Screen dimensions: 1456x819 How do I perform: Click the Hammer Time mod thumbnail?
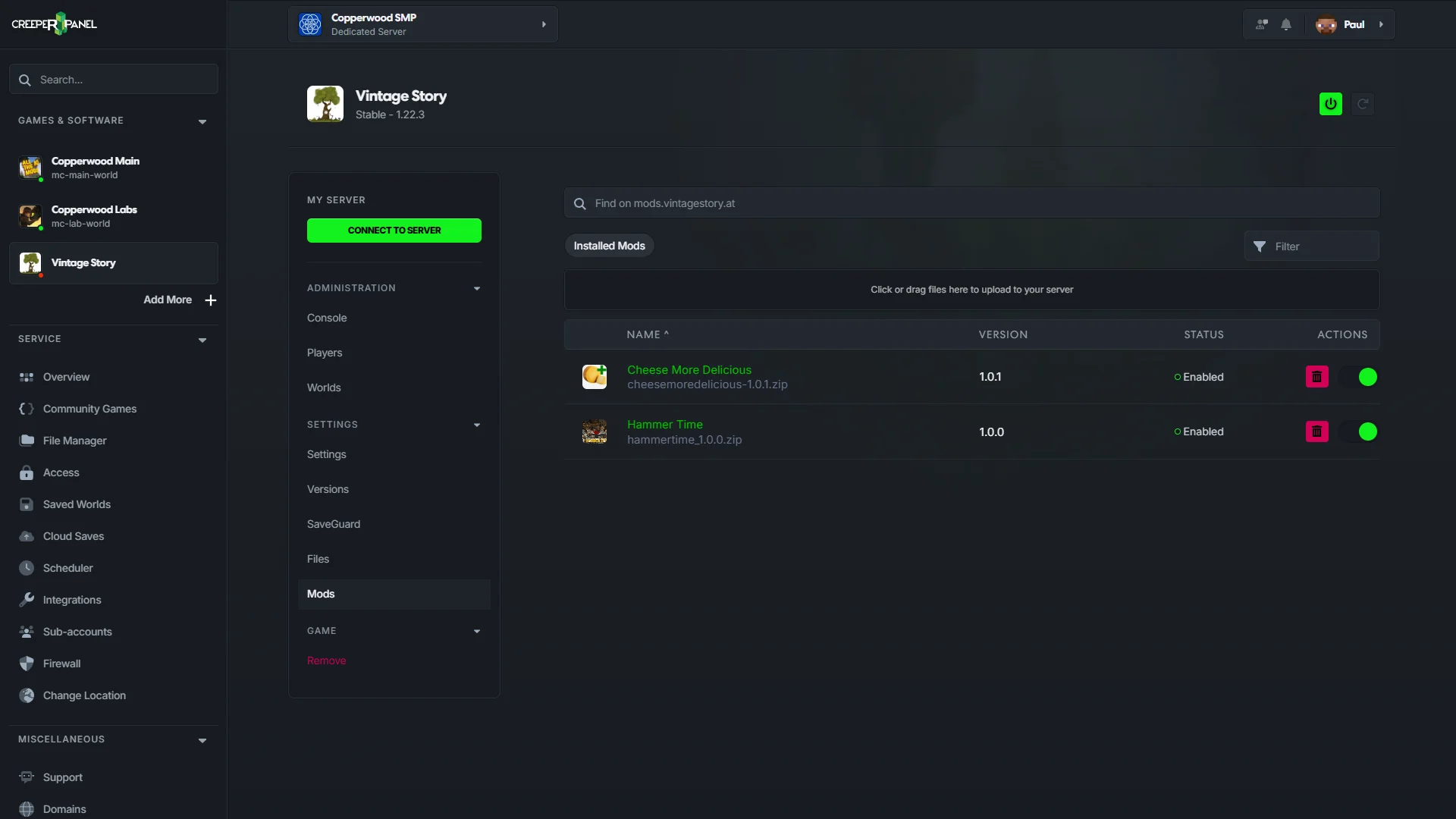pyautogui.click(x=595, y=431)
